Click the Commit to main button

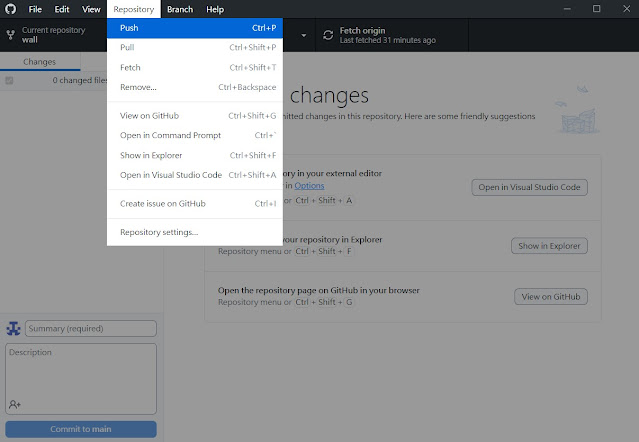click(x=81, y=429)
